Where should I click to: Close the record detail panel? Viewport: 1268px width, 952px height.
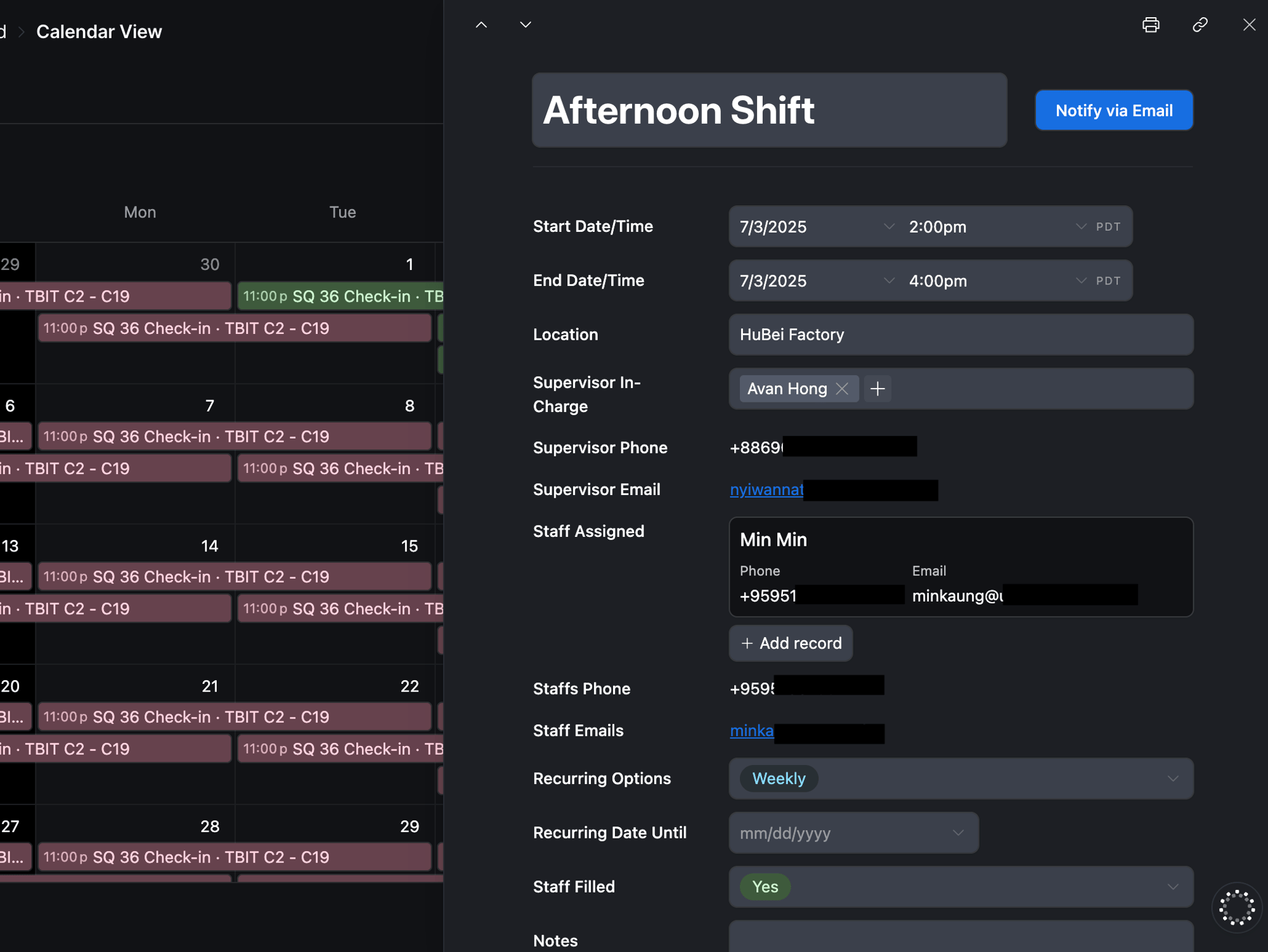(1249, 25)
